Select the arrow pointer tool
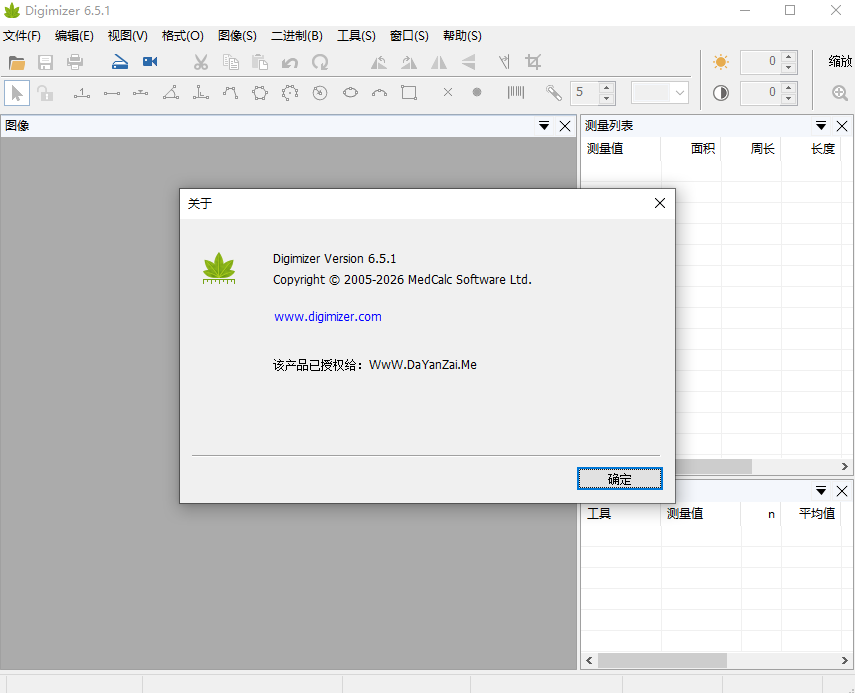 (17, 93)
